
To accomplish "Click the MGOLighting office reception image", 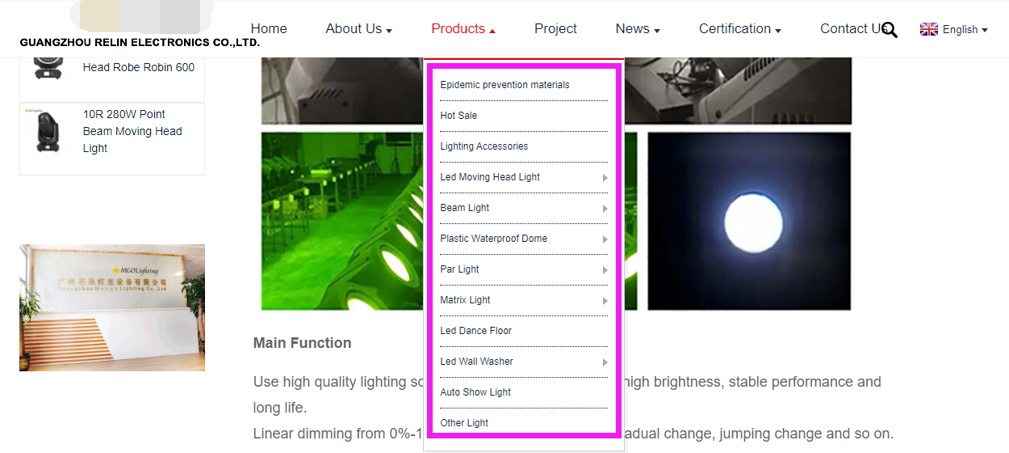I will [112, 307].
